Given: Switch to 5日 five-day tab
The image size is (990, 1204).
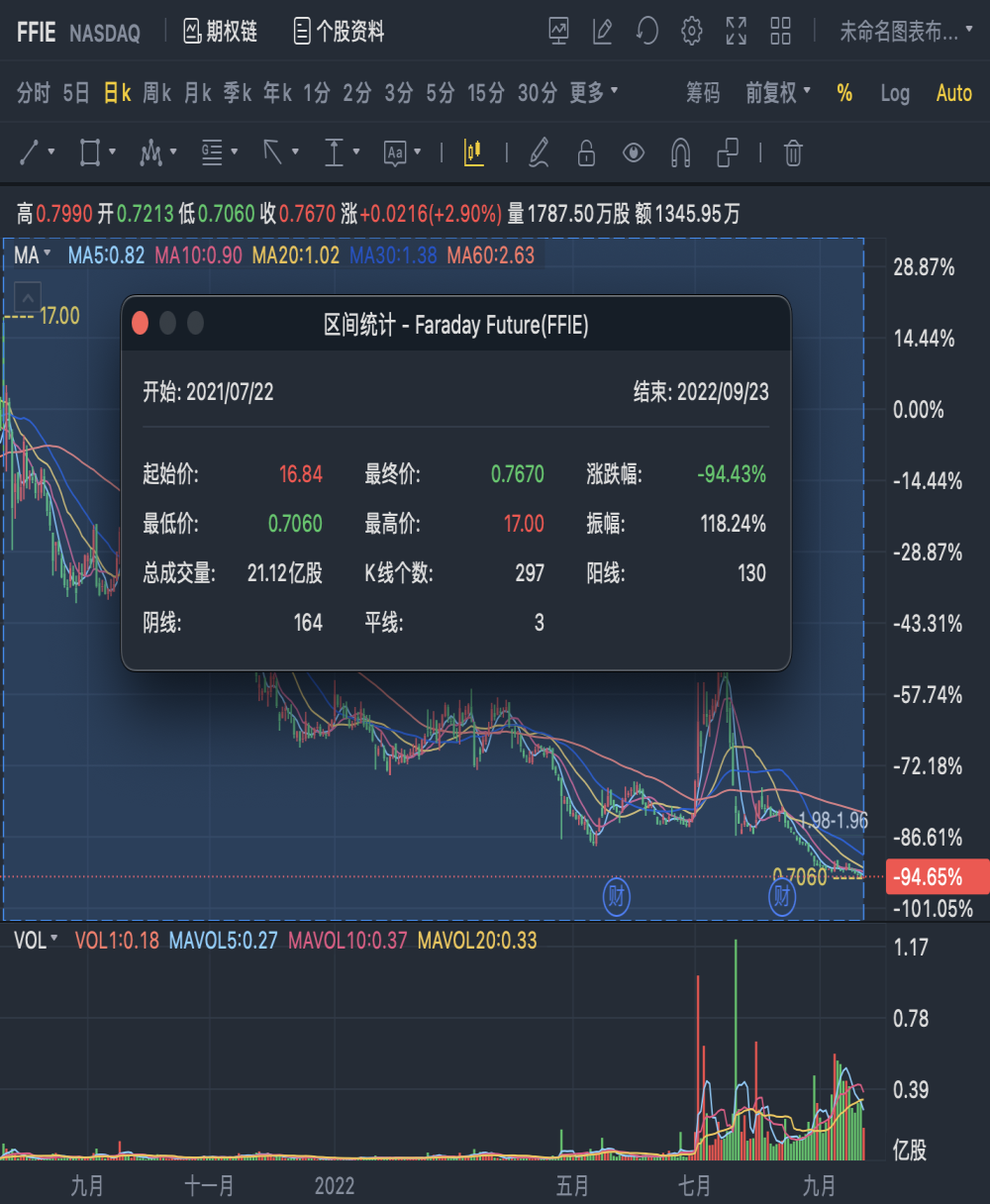Looking at the screenshot, I should [76, 93].
